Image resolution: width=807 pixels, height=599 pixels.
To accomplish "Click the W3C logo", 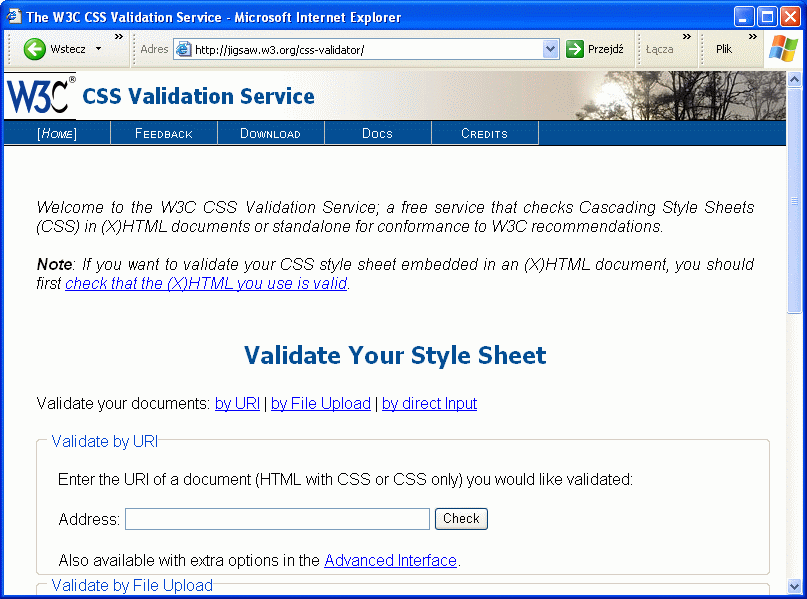I will click(x=41, y=95).
